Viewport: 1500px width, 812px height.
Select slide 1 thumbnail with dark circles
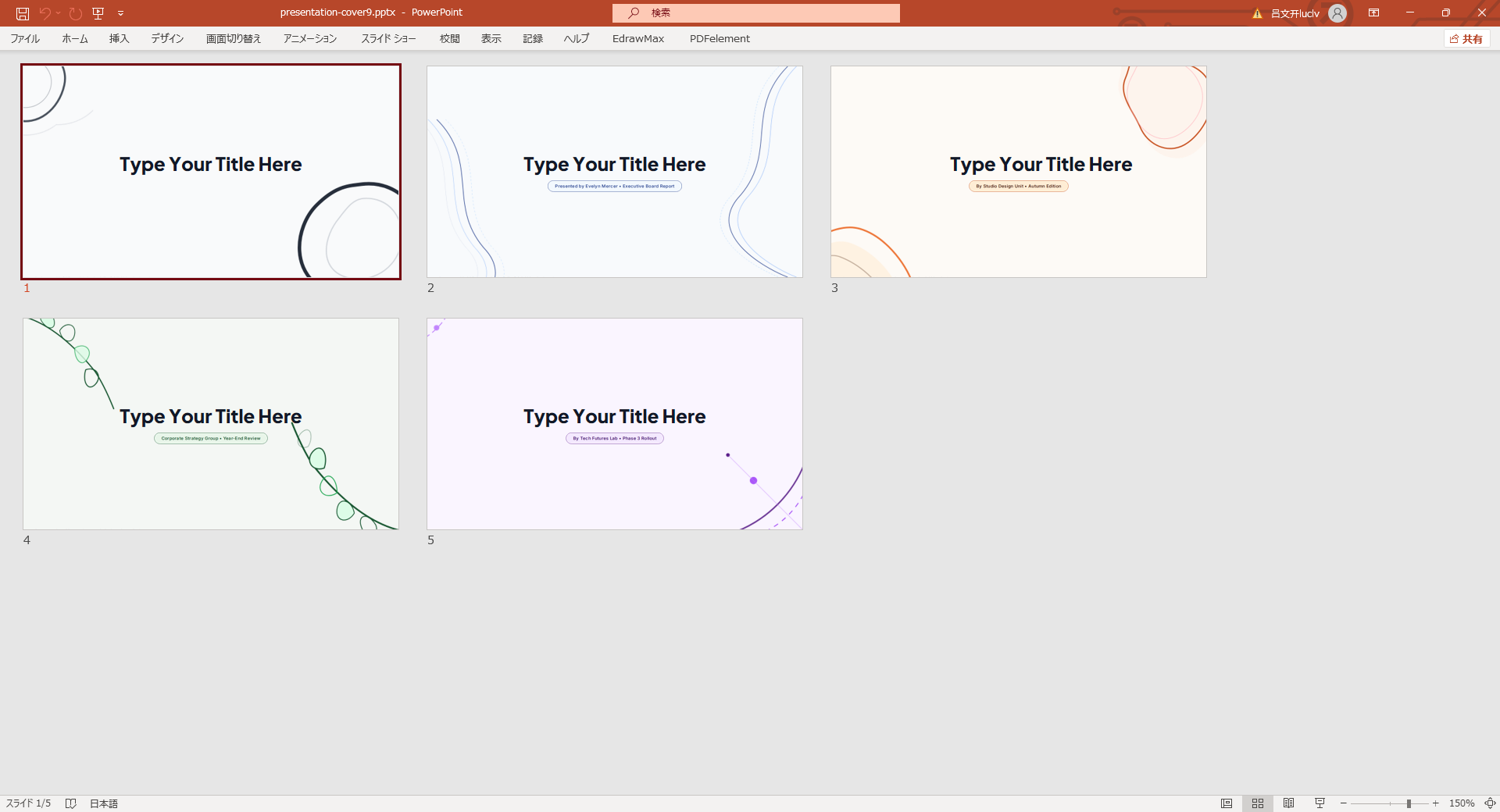[211, 172]
